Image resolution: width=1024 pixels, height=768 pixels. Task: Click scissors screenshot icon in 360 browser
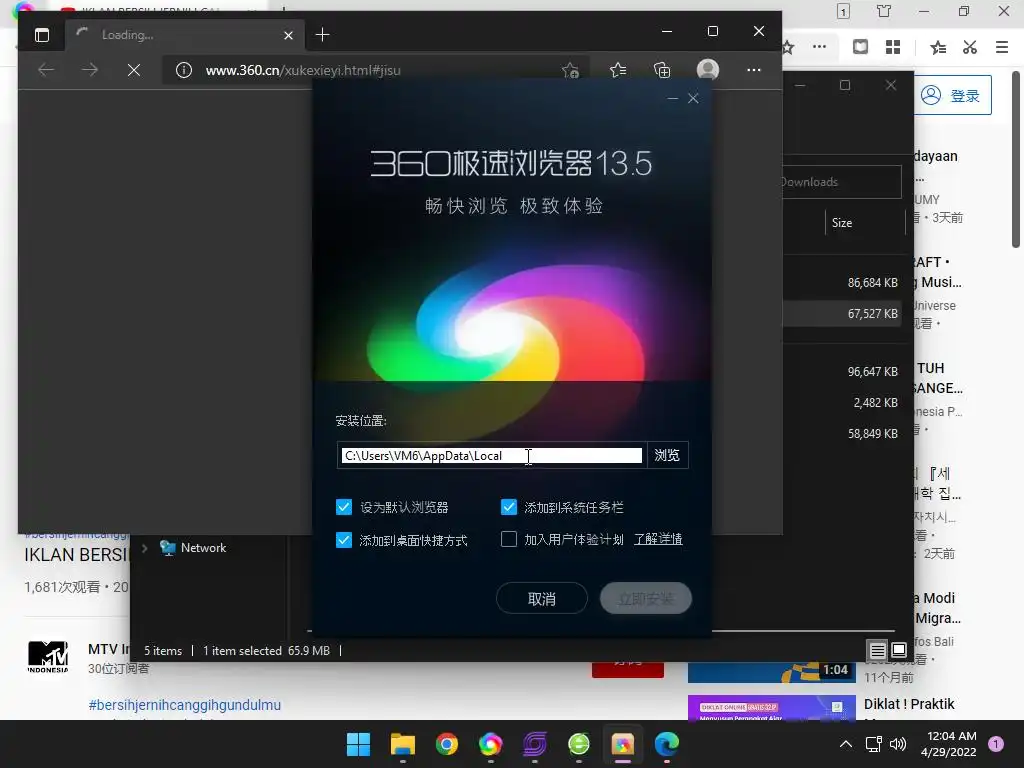click(970, 47)
